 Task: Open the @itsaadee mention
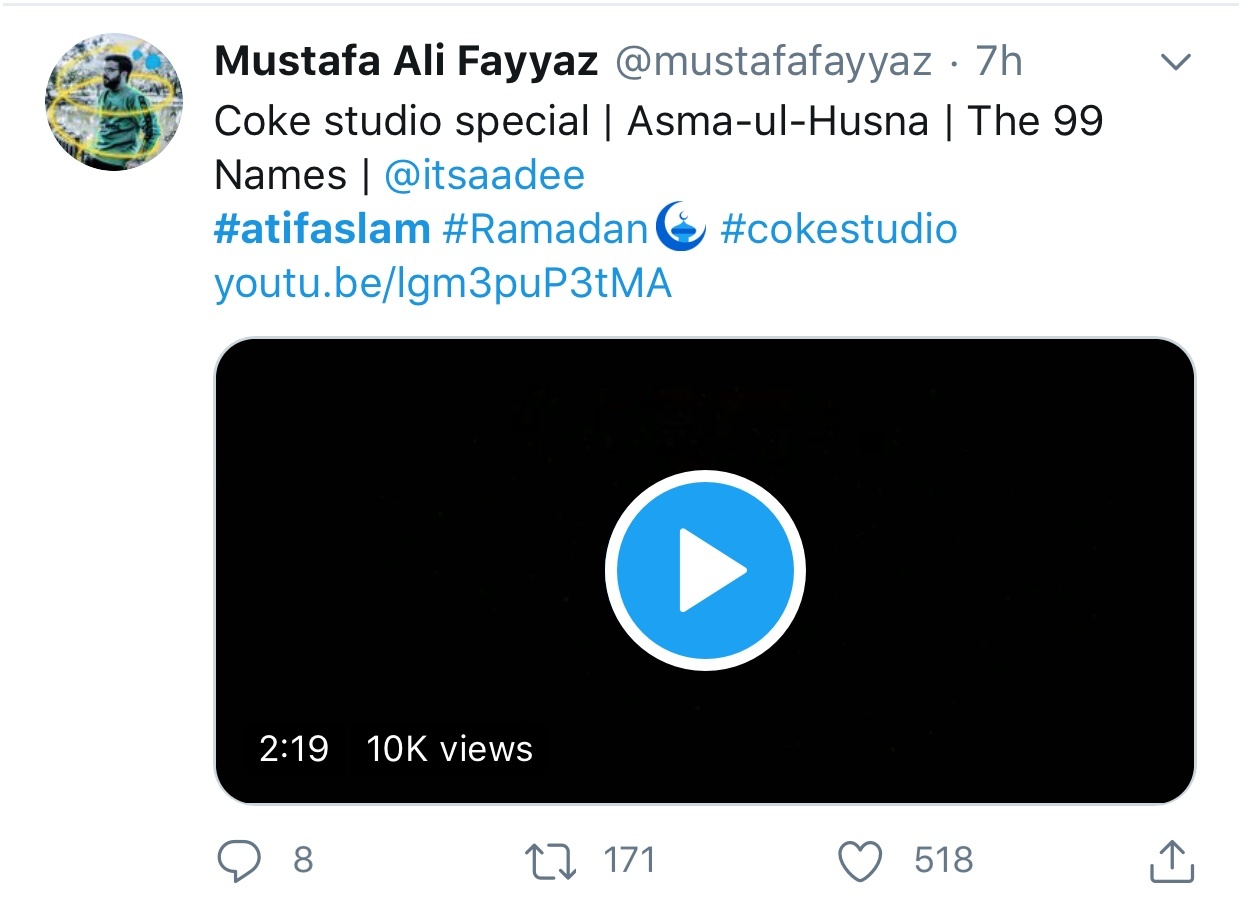click(x=485, y=176)
